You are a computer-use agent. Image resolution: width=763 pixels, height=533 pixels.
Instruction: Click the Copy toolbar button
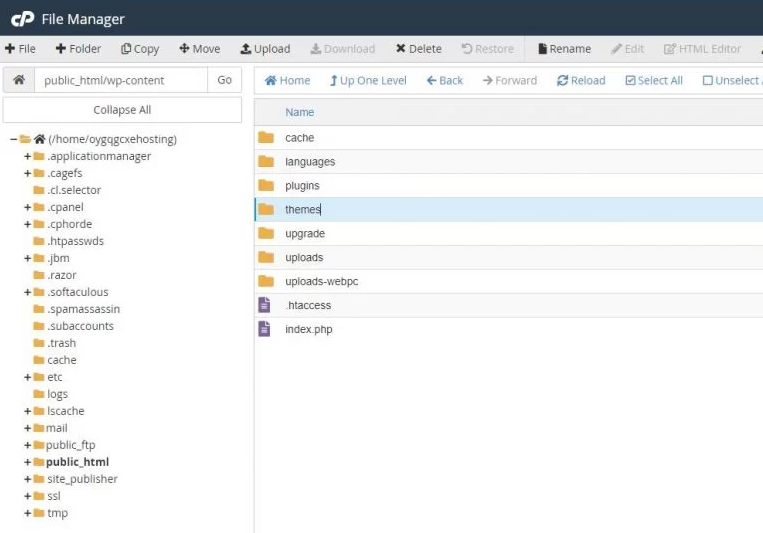[140, 49]
